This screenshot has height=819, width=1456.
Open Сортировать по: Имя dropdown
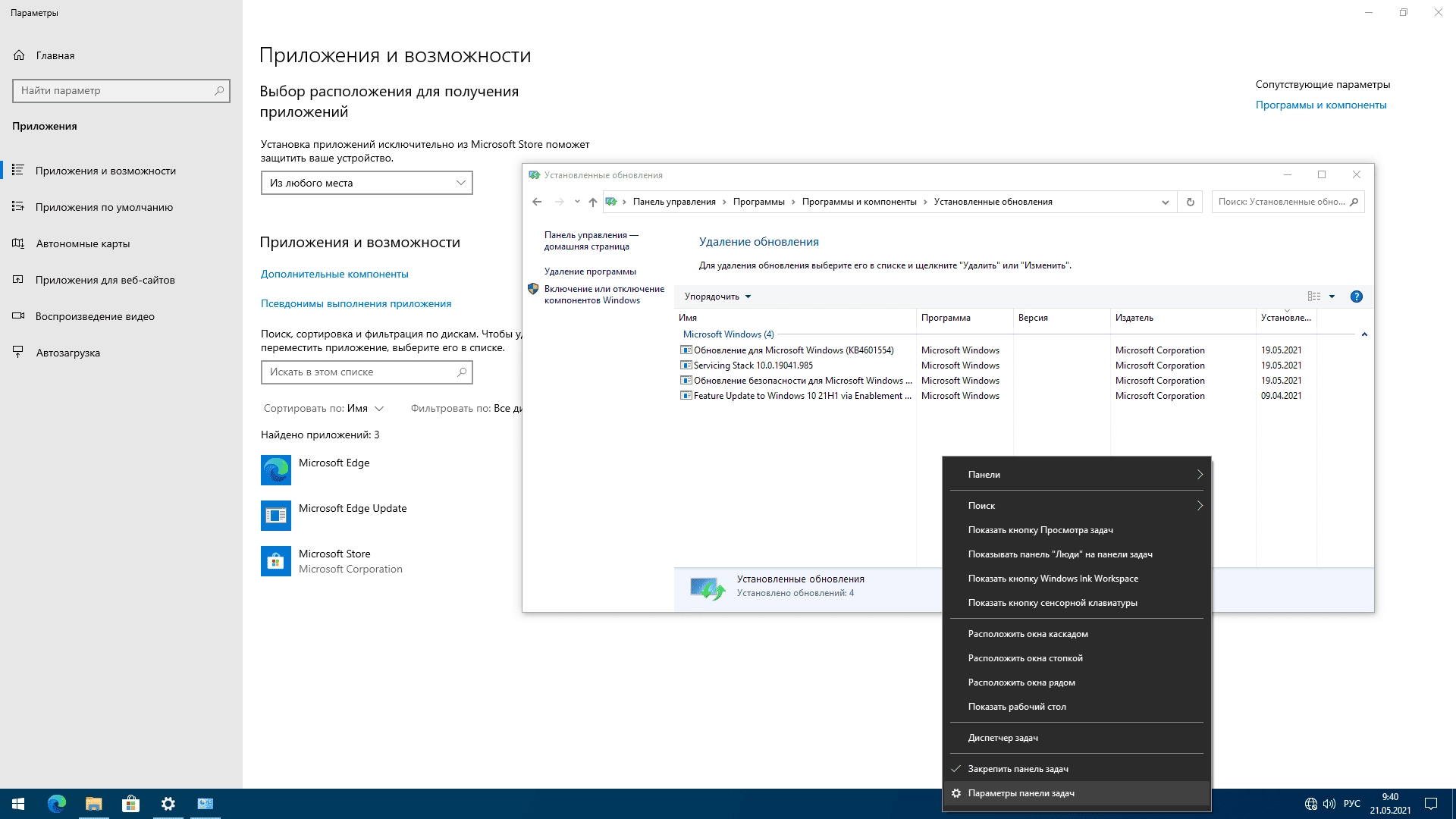[324, 408]
